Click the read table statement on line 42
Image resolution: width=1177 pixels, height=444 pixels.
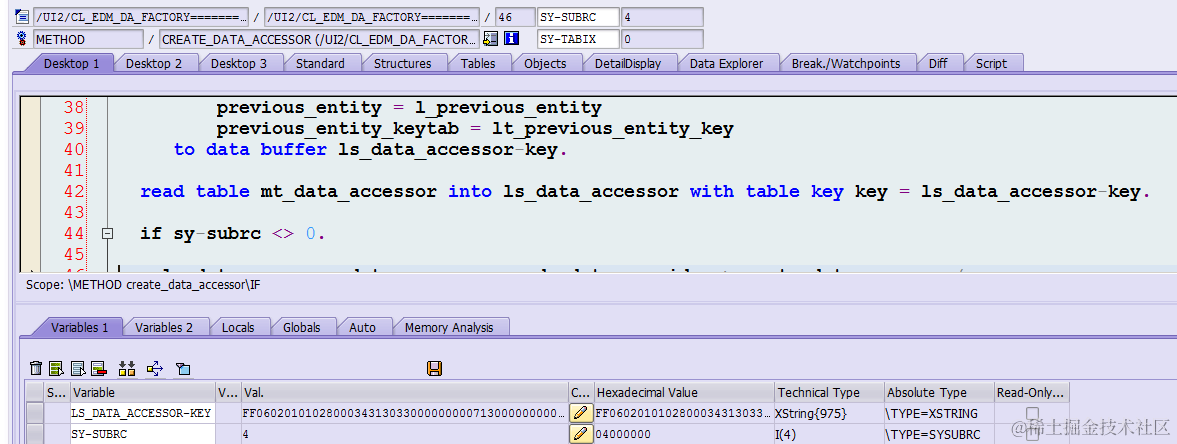tap(645, 192)
